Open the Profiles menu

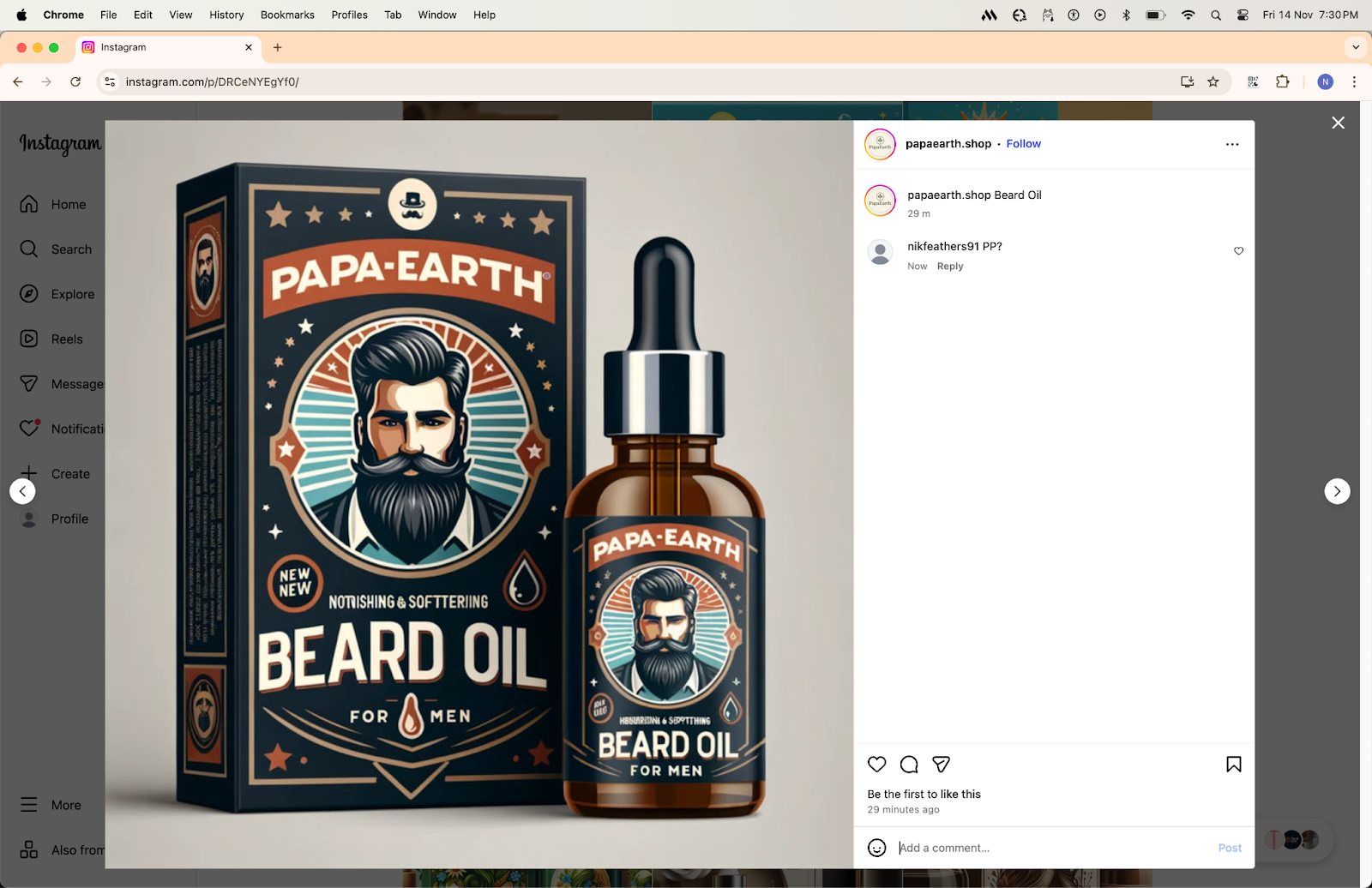coord(350,15)
